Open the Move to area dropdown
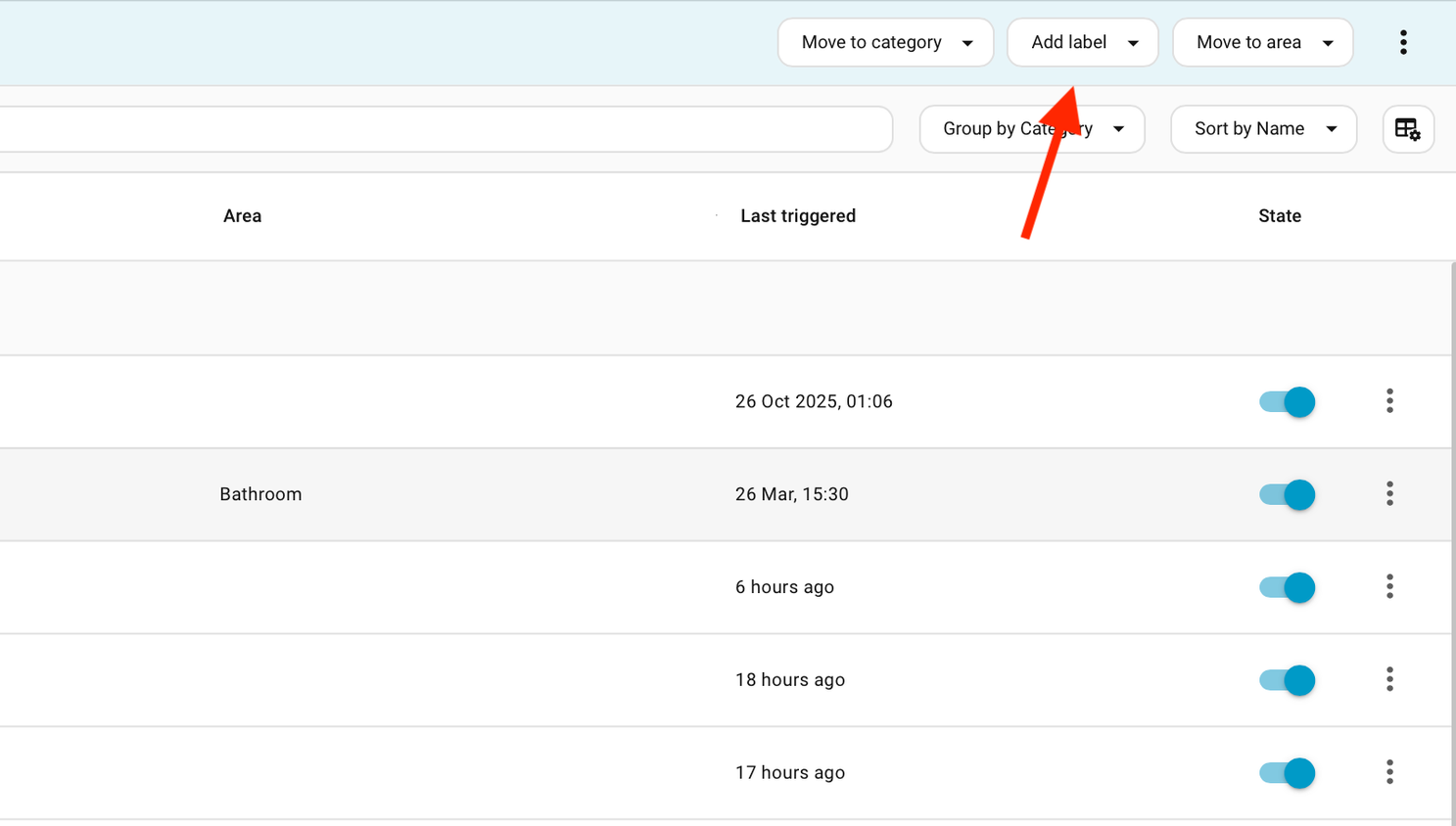 [1262, 42]
